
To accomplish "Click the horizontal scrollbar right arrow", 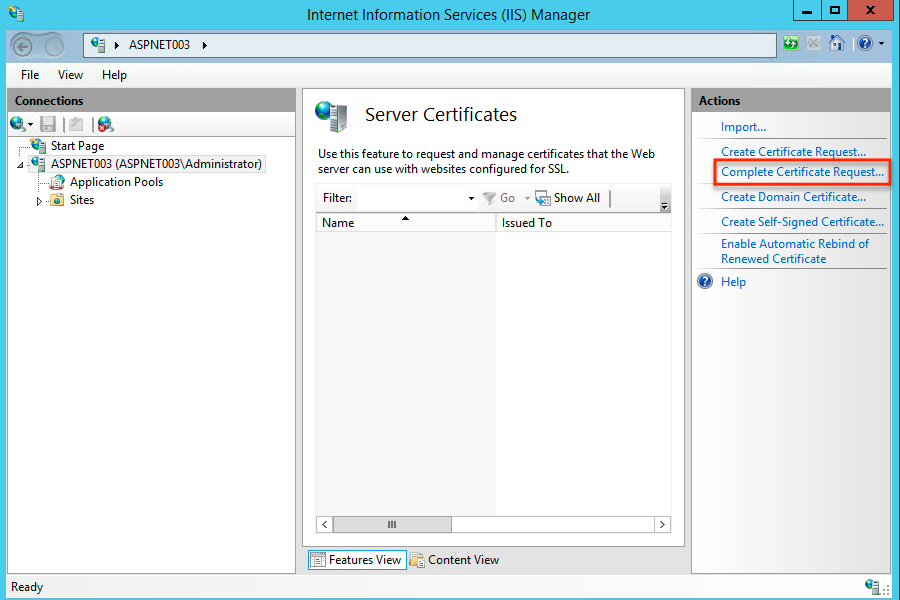I will click(x=662, y=524).
